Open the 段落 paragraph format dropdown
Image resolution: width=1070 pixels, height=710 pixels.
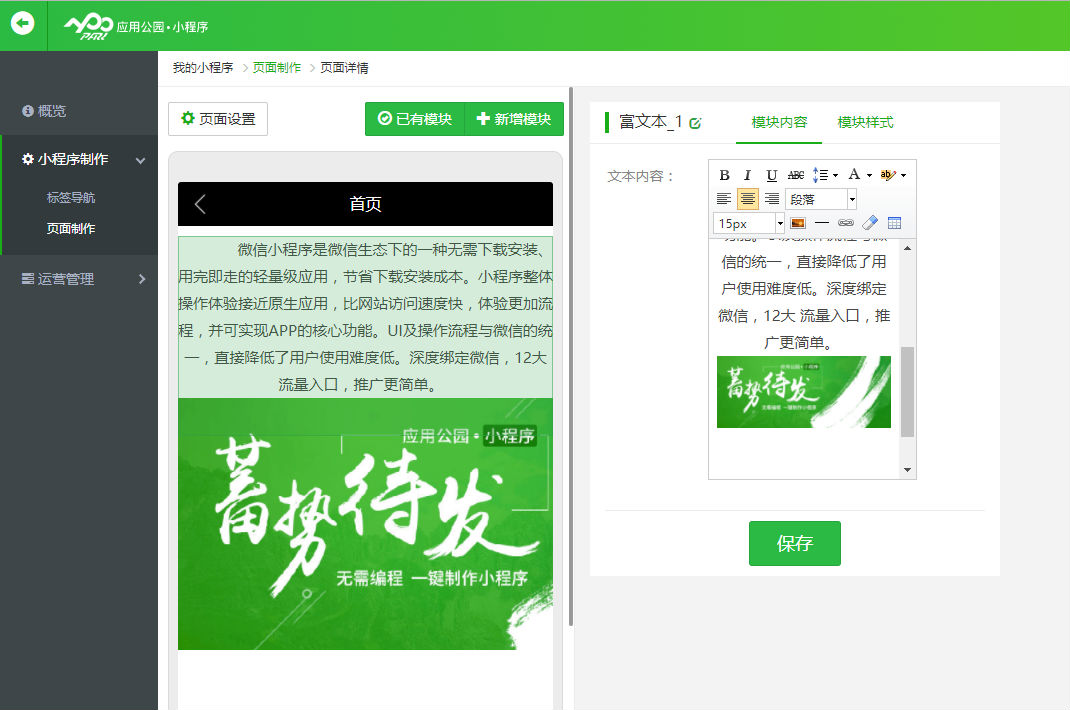click(x=821, y=199)
